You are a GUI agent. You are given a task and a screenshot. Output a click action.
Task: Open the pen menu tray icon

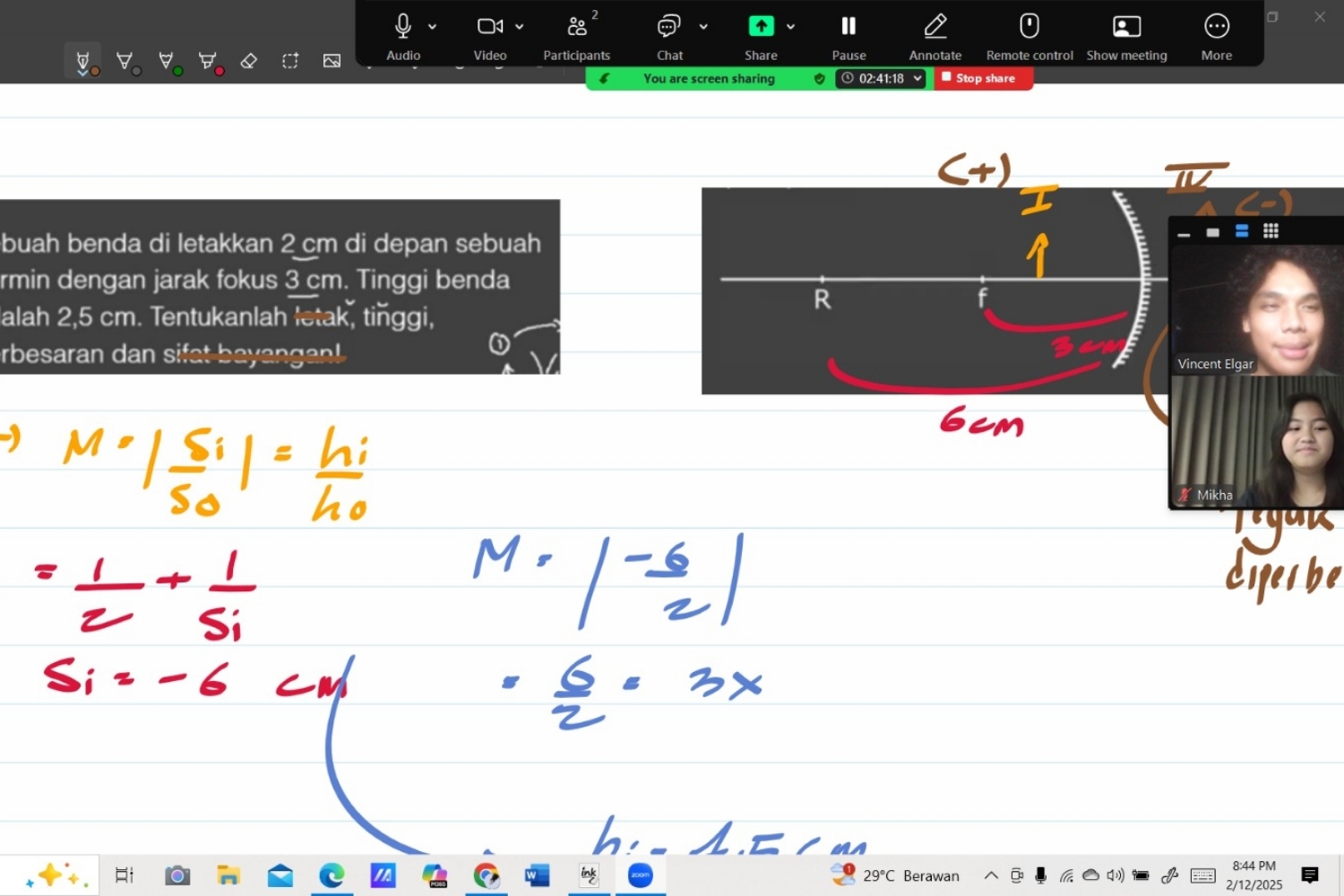(x=1169, y=875)
